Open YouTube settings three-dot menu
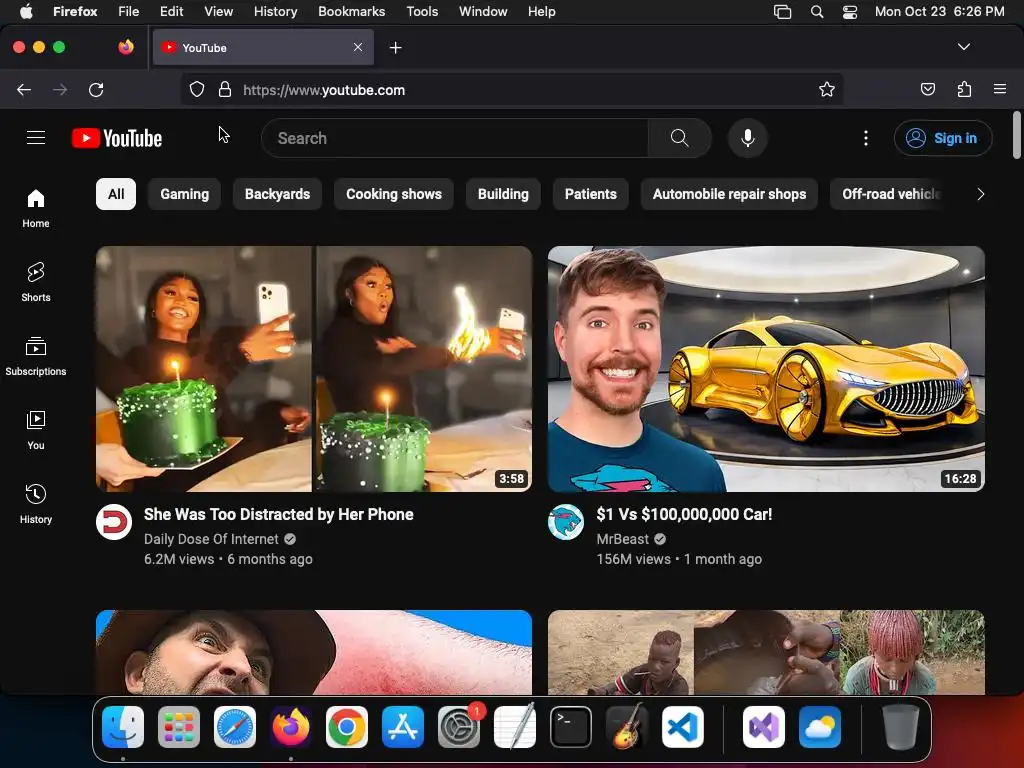The image size is (1024, 768). (866, 138)
